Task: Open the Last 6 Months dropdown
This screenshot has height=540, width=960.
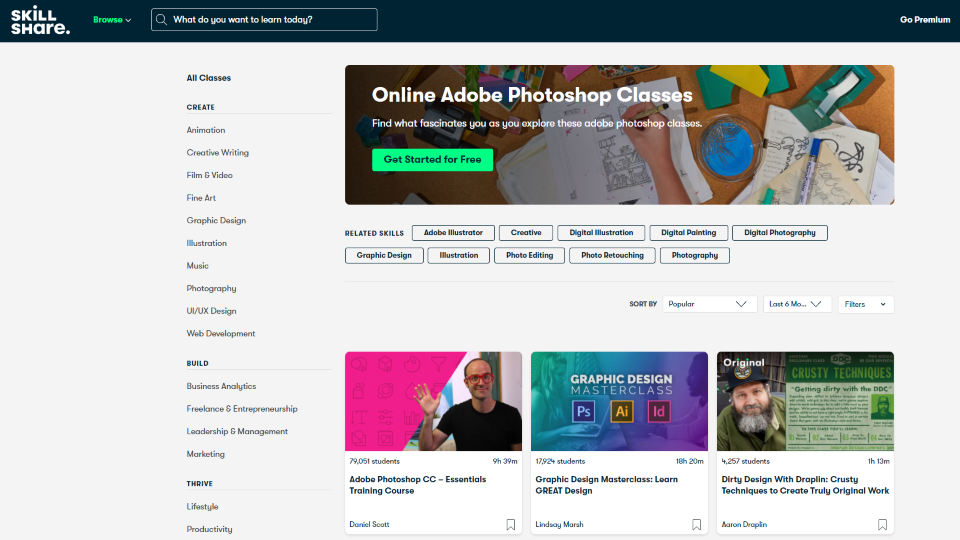Action: tap(797, 304)
